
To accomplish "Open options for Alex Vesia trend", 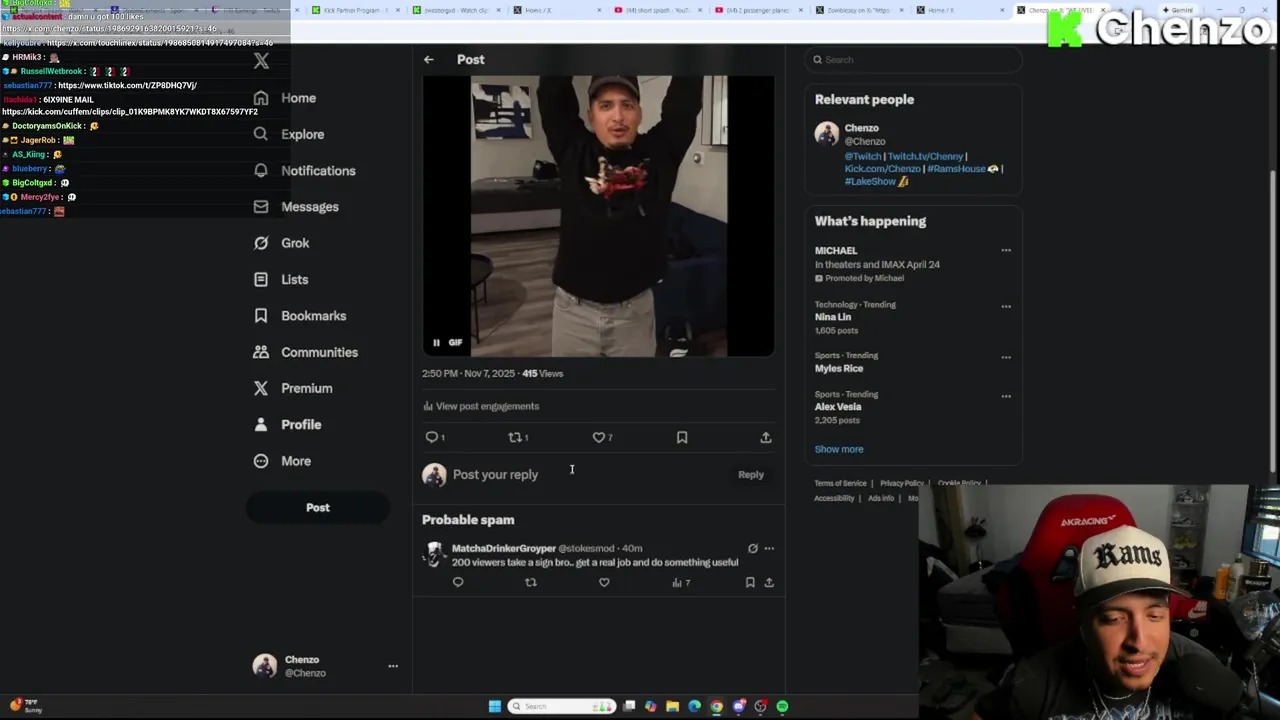I will [1006, 396].
